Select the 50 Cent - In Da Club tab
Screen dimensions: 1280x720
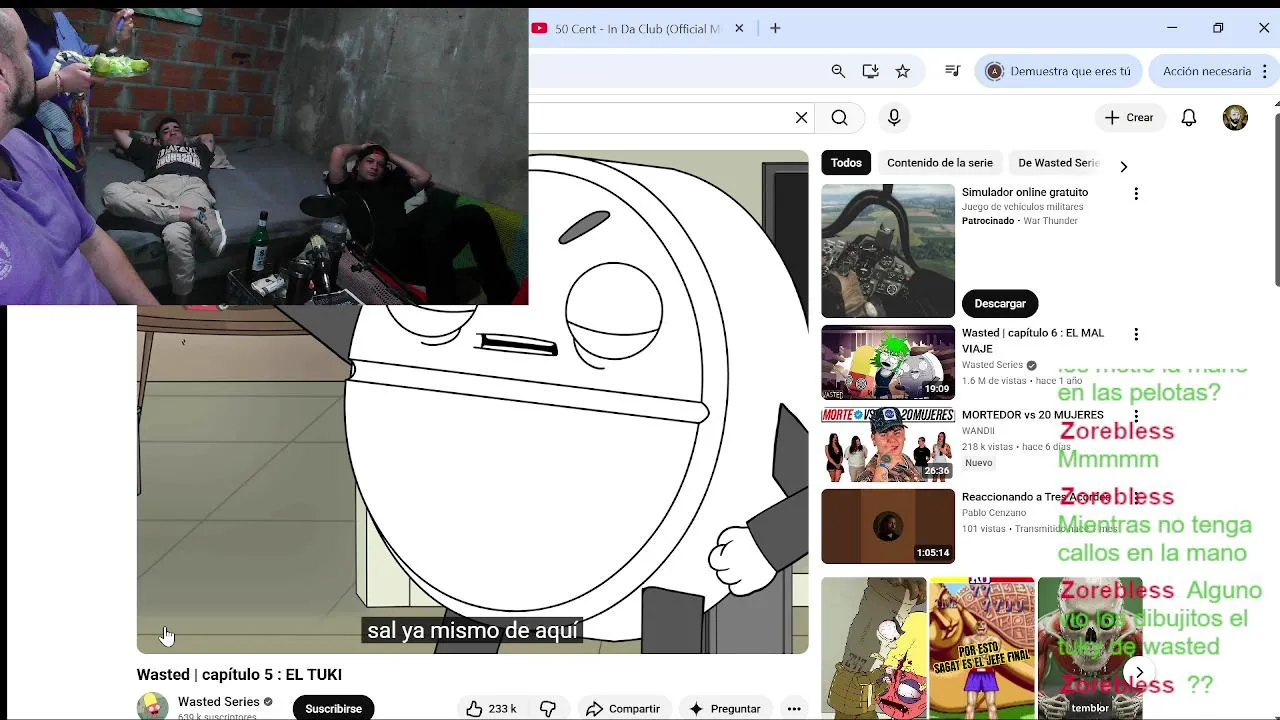pos(638,29)
